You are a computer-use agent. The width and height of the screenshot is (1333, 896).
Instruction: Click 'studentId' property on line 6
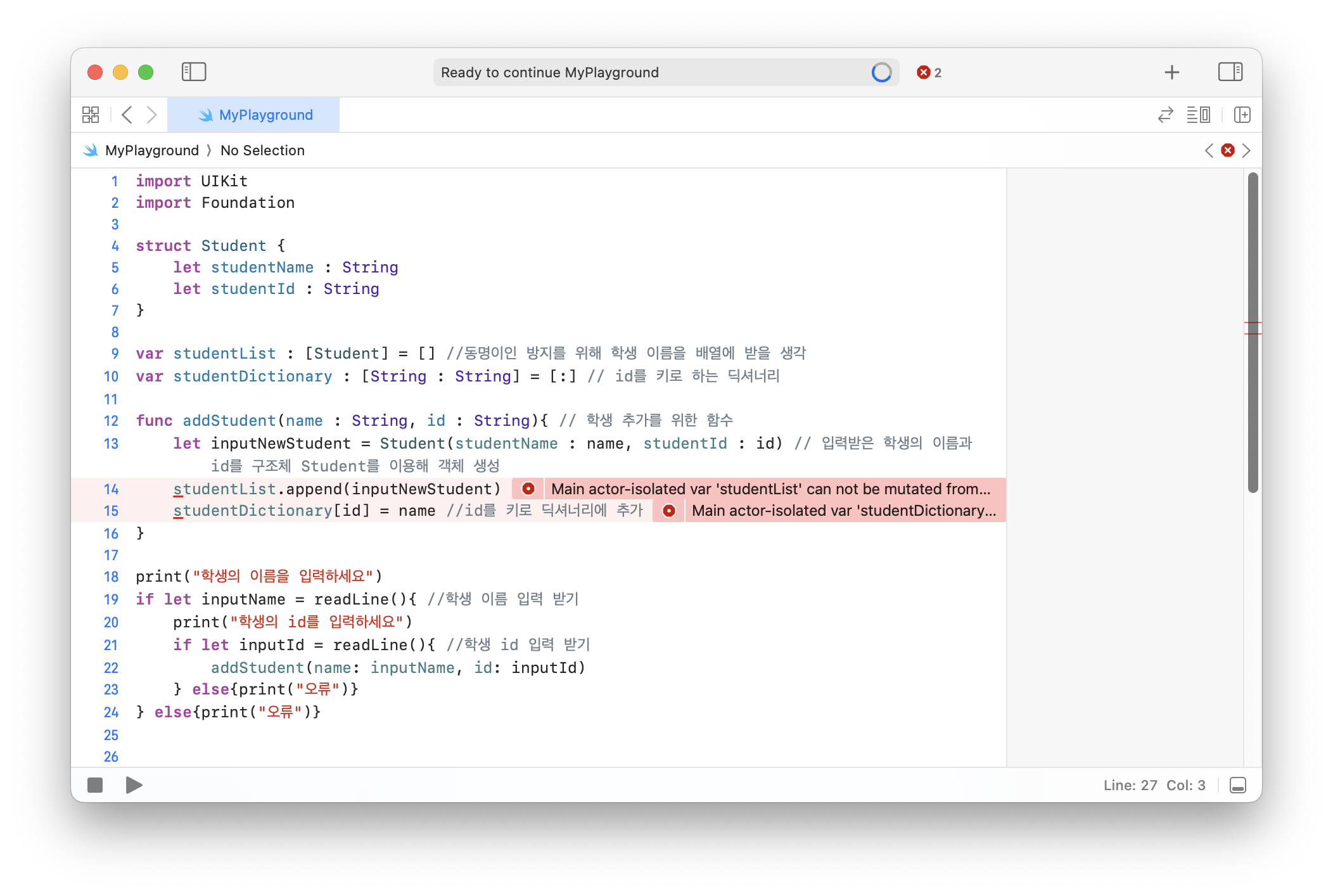click(x=253, y=289)
